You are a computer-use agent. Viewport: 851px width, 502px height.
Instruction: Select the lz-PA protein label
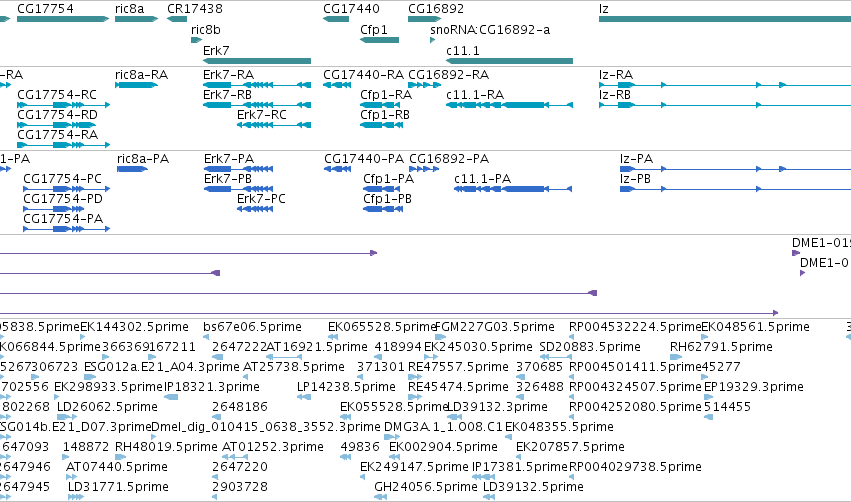coord(636,158)
